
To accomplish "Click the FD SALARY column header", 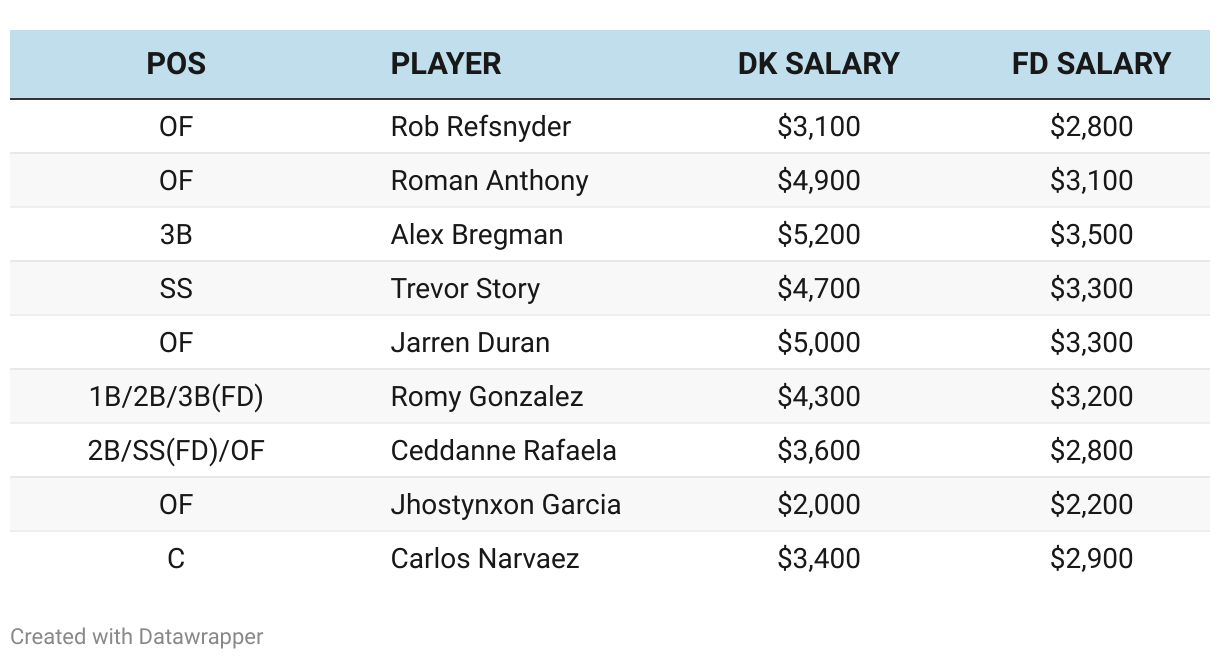I will (x=1092, y=64).
